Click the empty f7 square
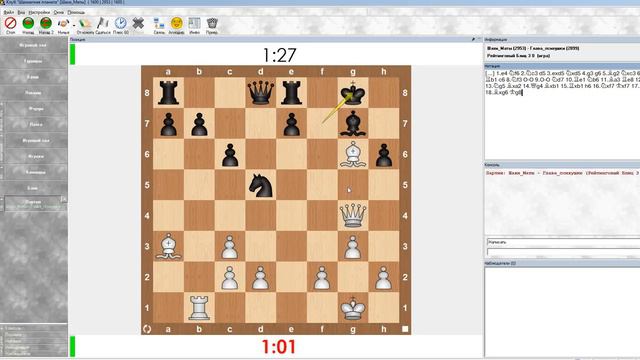640x360 pixels. click(322, 123)
